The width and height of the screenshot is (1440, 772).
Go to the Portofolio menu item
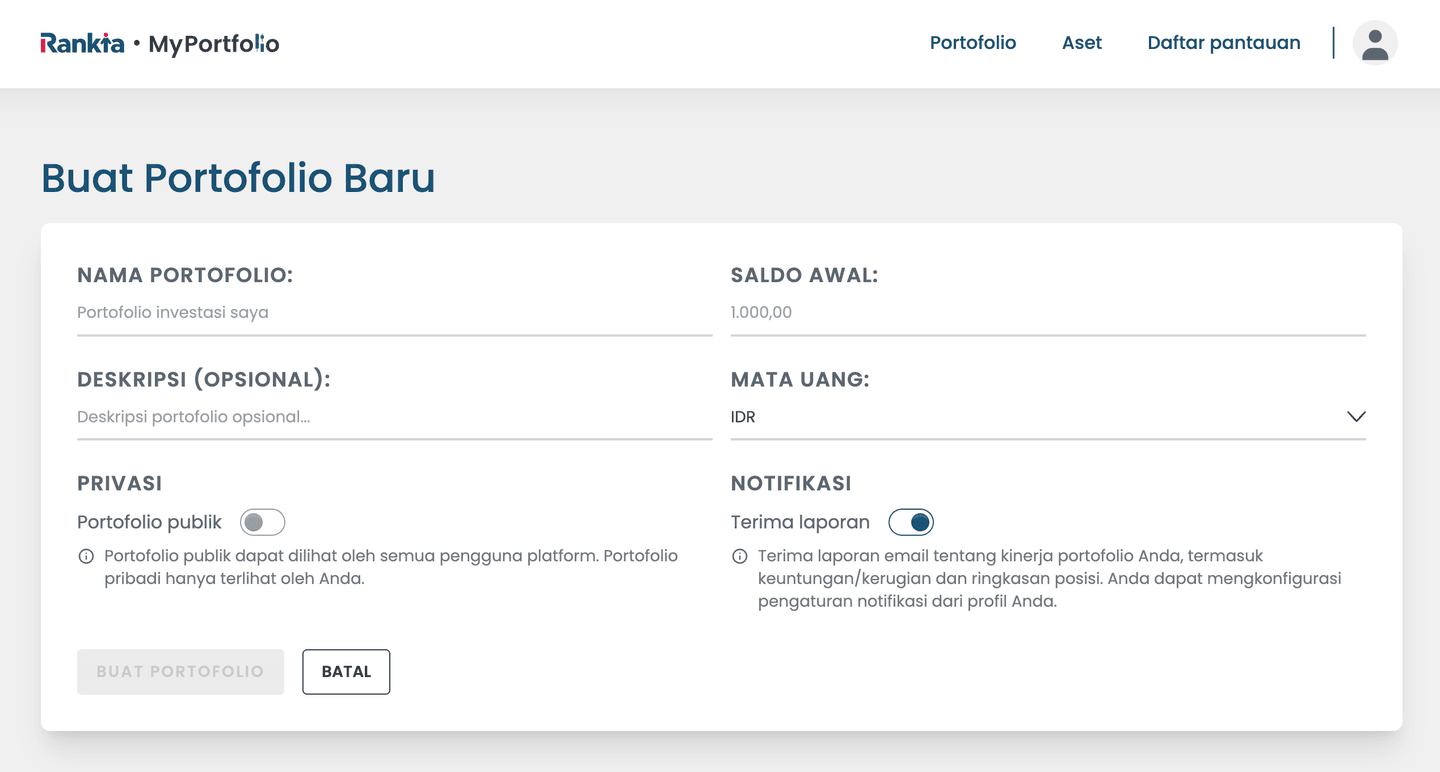(973, 43)
